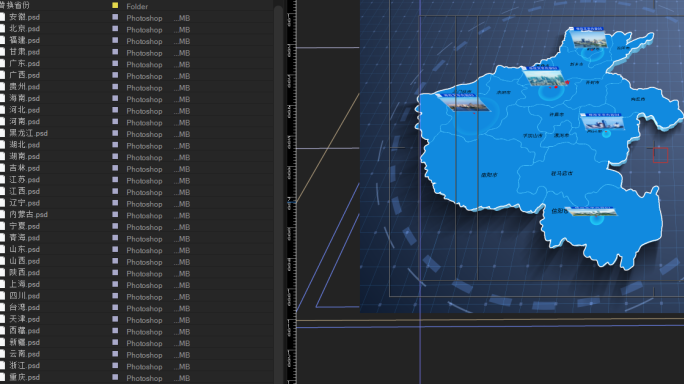Select the 安徽.psd file
Screen dimensions: 684x384
[x=24, y=17]
